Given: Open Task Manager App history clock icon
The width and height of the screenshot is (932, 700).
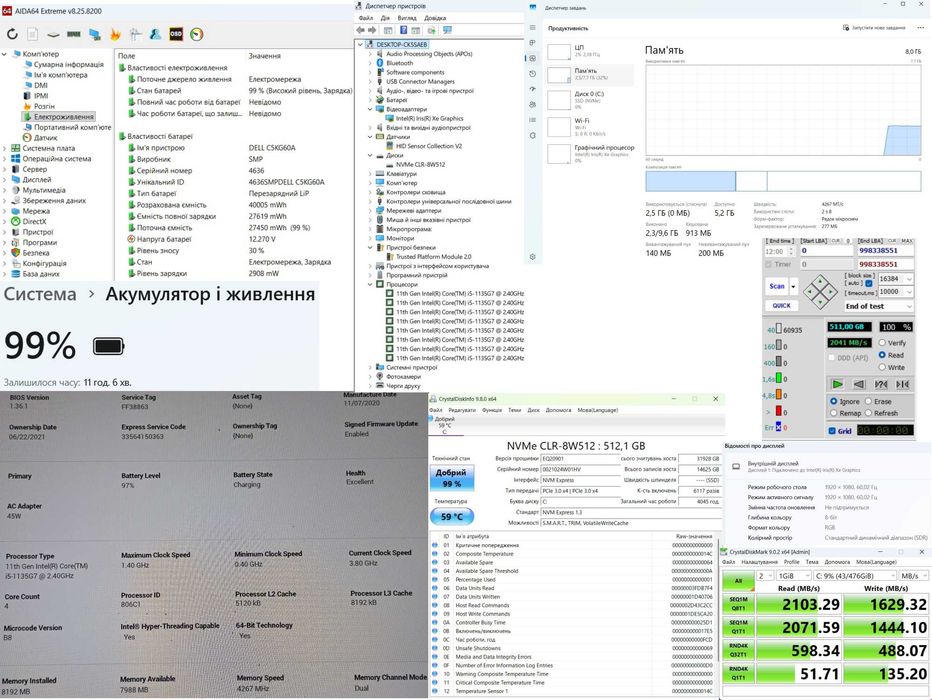Looking at the screenshot, I should click(533, 74).
